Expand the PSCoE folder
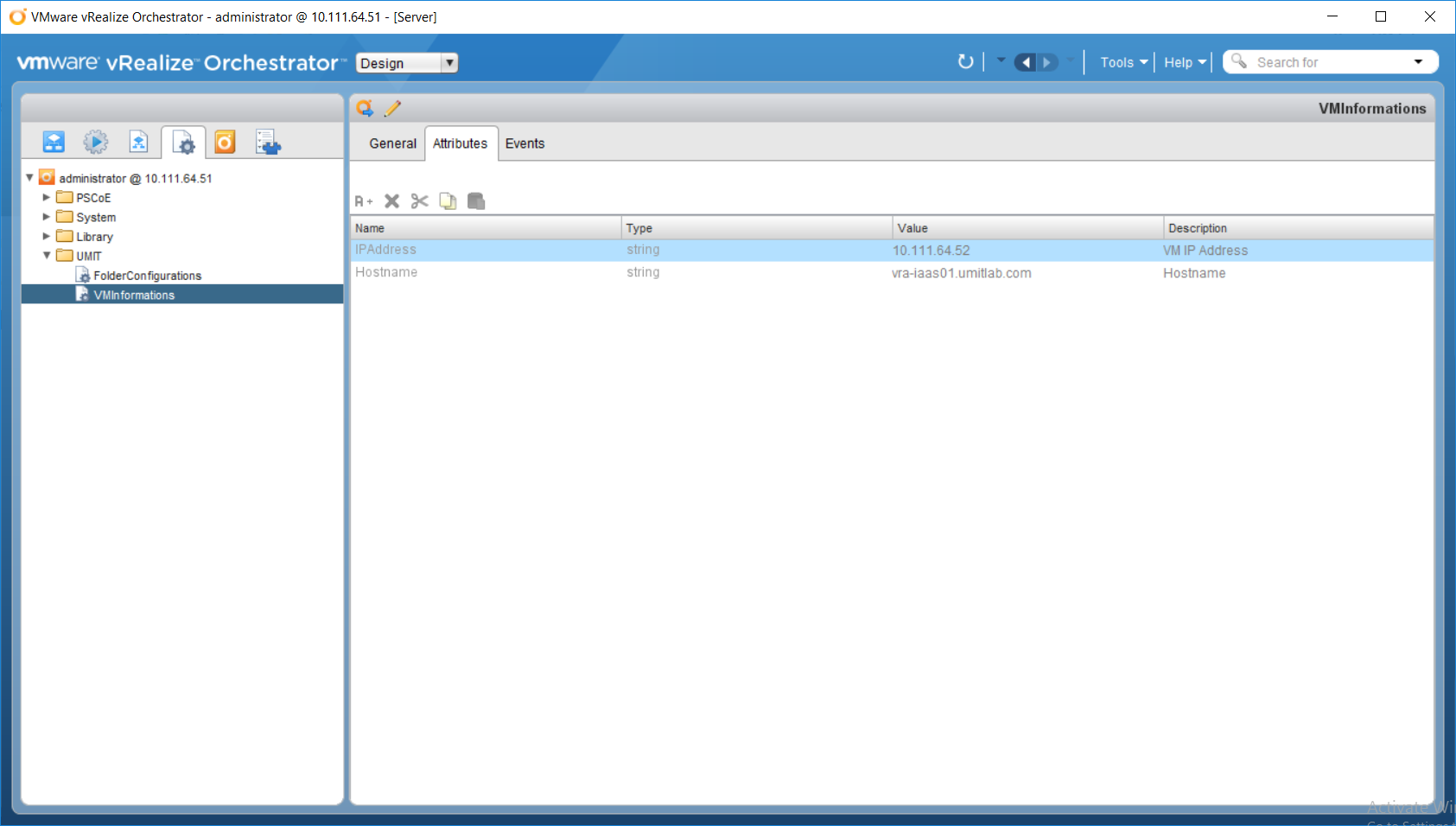Viewport: 1456px width, 826px height. 47,198
